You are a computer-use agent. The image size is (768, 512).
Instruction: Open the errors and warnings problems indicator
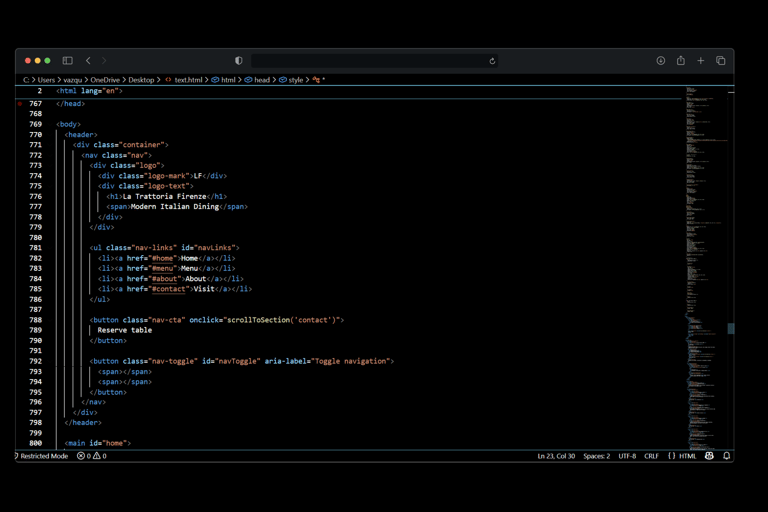click(x=92, y=456)
